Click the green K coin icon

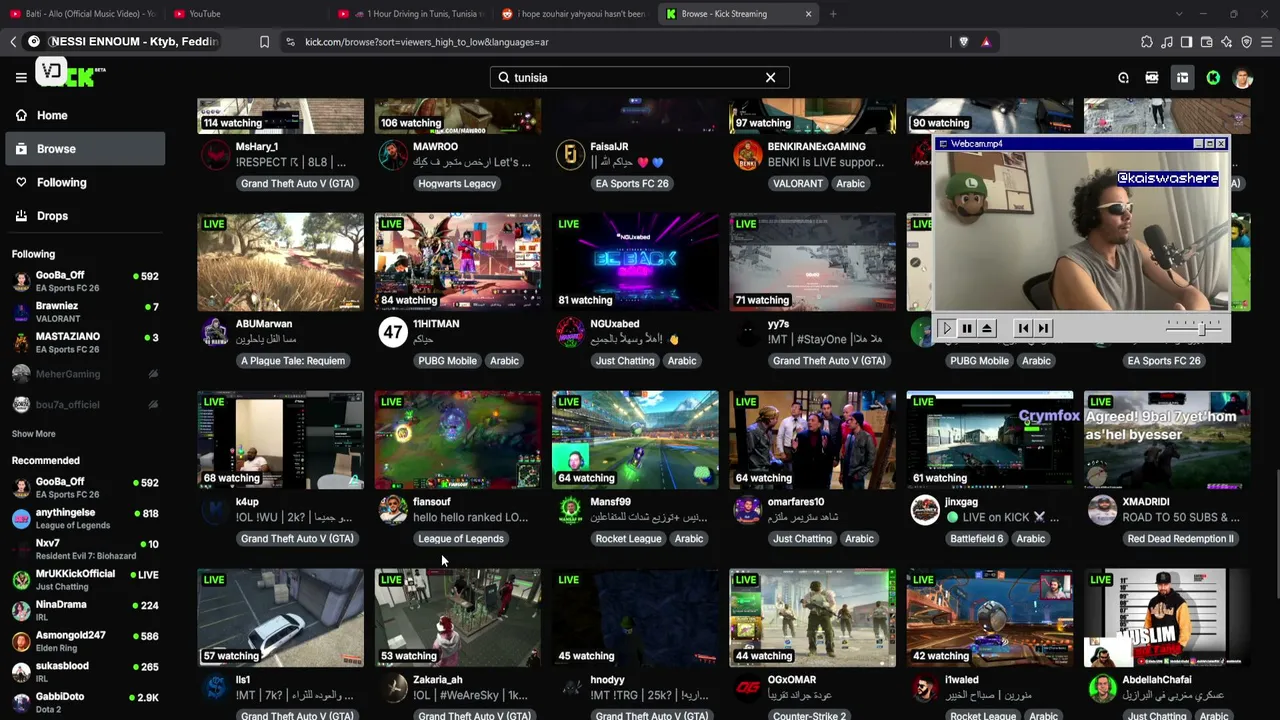[1213, 78]
